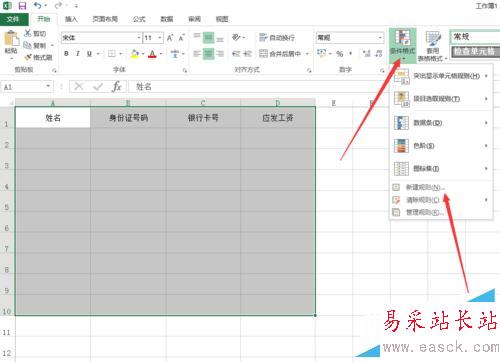This screenshot has width=500, height=362.
Task: Expand the font color dropdown arrow
Action: (161, 53)
